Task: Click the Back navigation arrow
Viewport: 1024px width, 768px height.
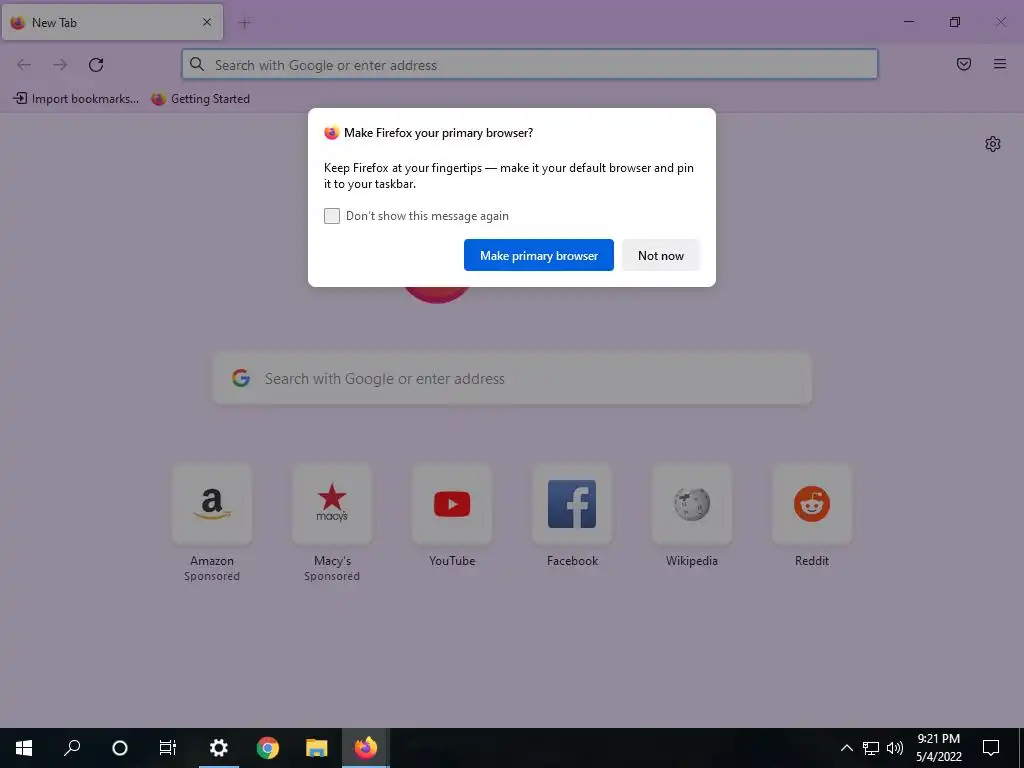Action: pos(24,65)
